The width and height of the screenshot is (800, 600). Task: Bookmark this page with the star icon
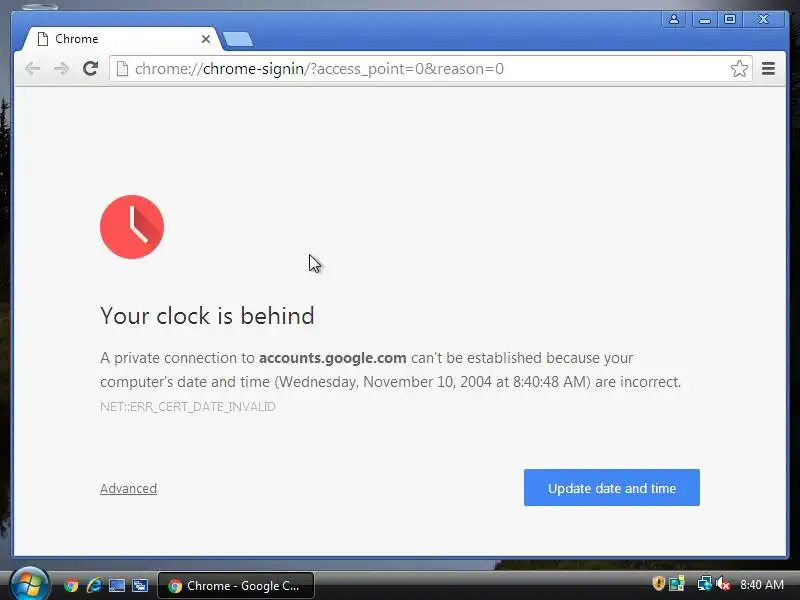point(739,68)
